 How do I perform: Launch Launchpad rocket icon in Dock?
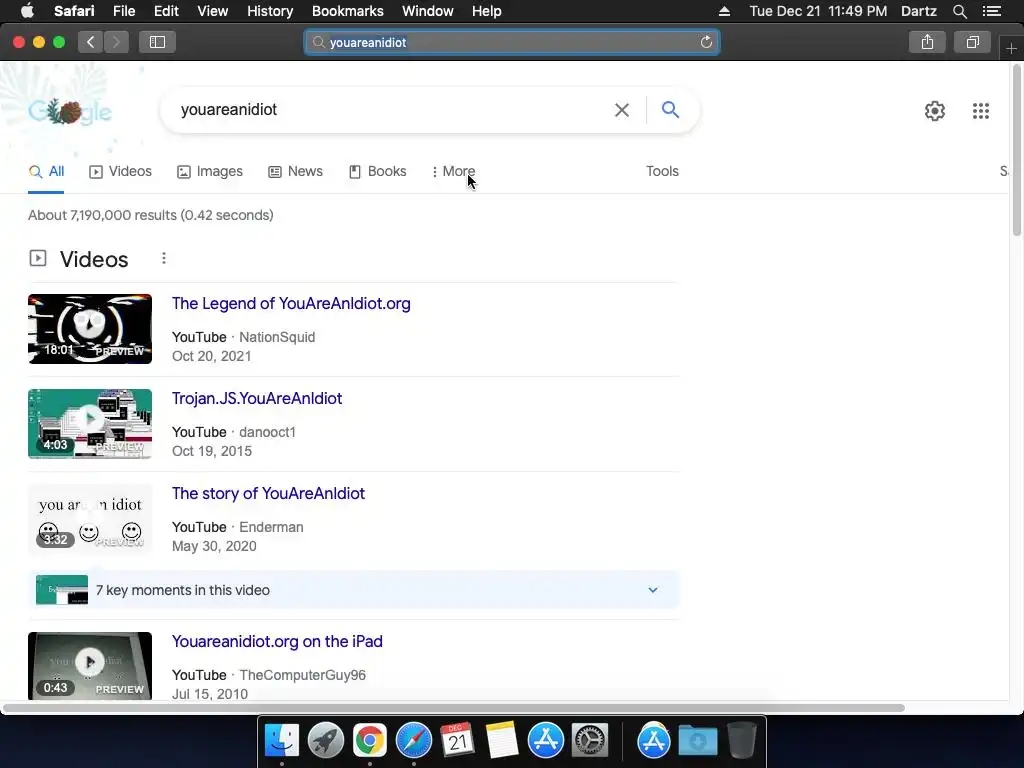click(x=326, y=741)
